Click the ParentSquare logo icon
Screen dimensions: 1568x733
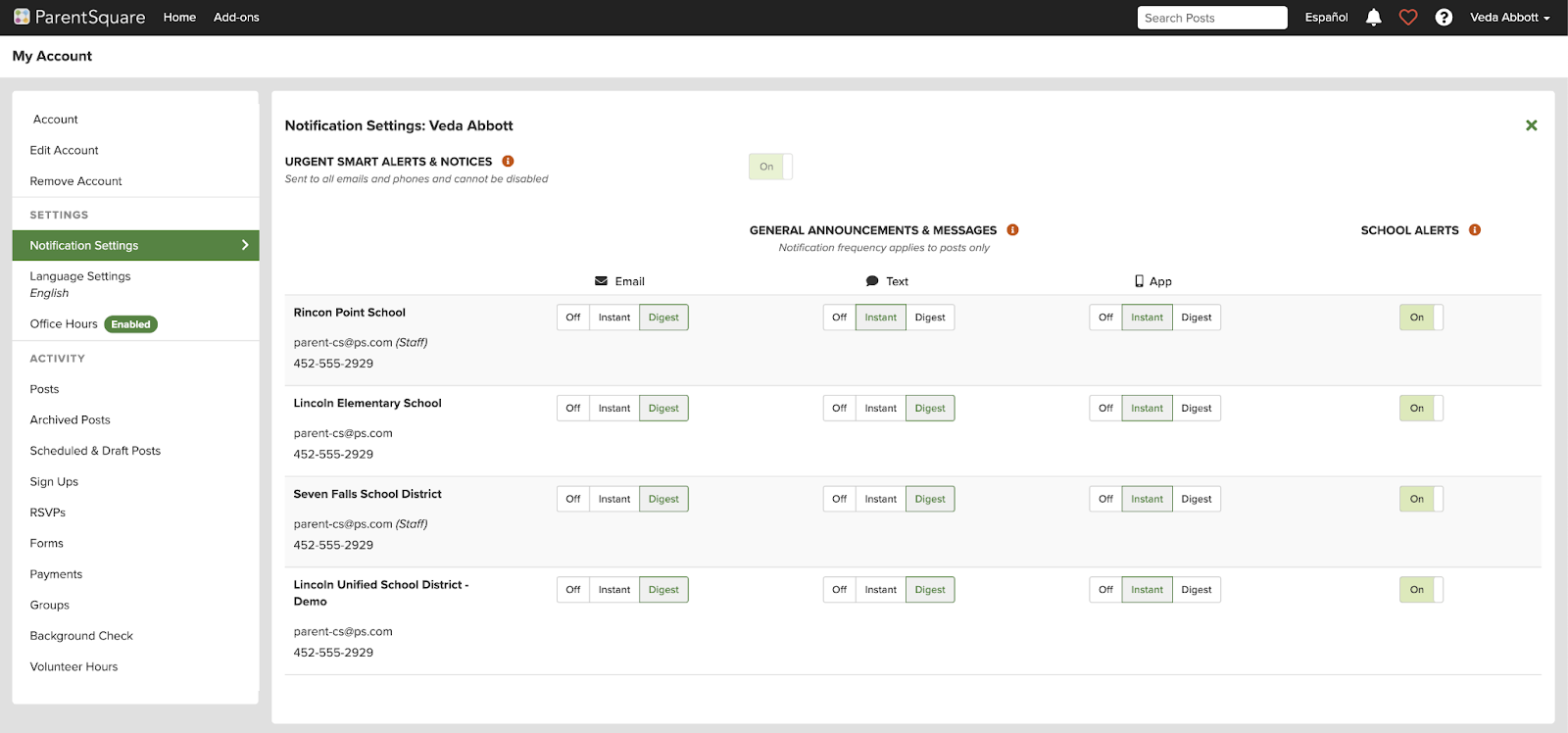tap(22, 17)
